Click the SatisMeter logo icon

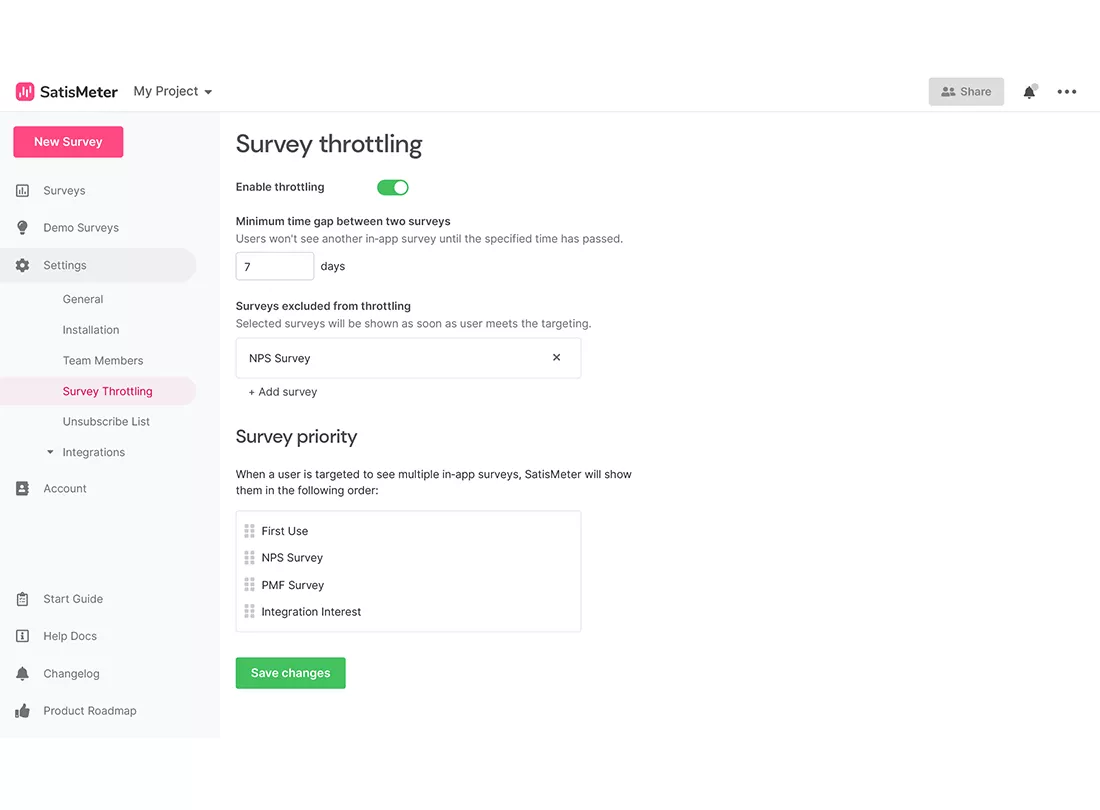[x=25, y=92]
